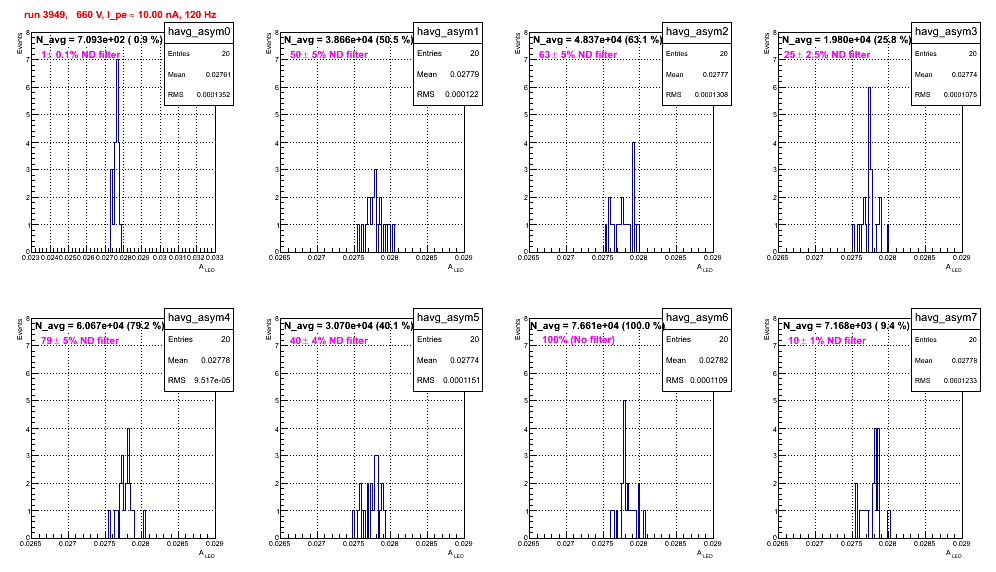The image size is (996, 572).
Task: Click the magenta 25± 2.5% ND filter label
Action: click(827, 55)
